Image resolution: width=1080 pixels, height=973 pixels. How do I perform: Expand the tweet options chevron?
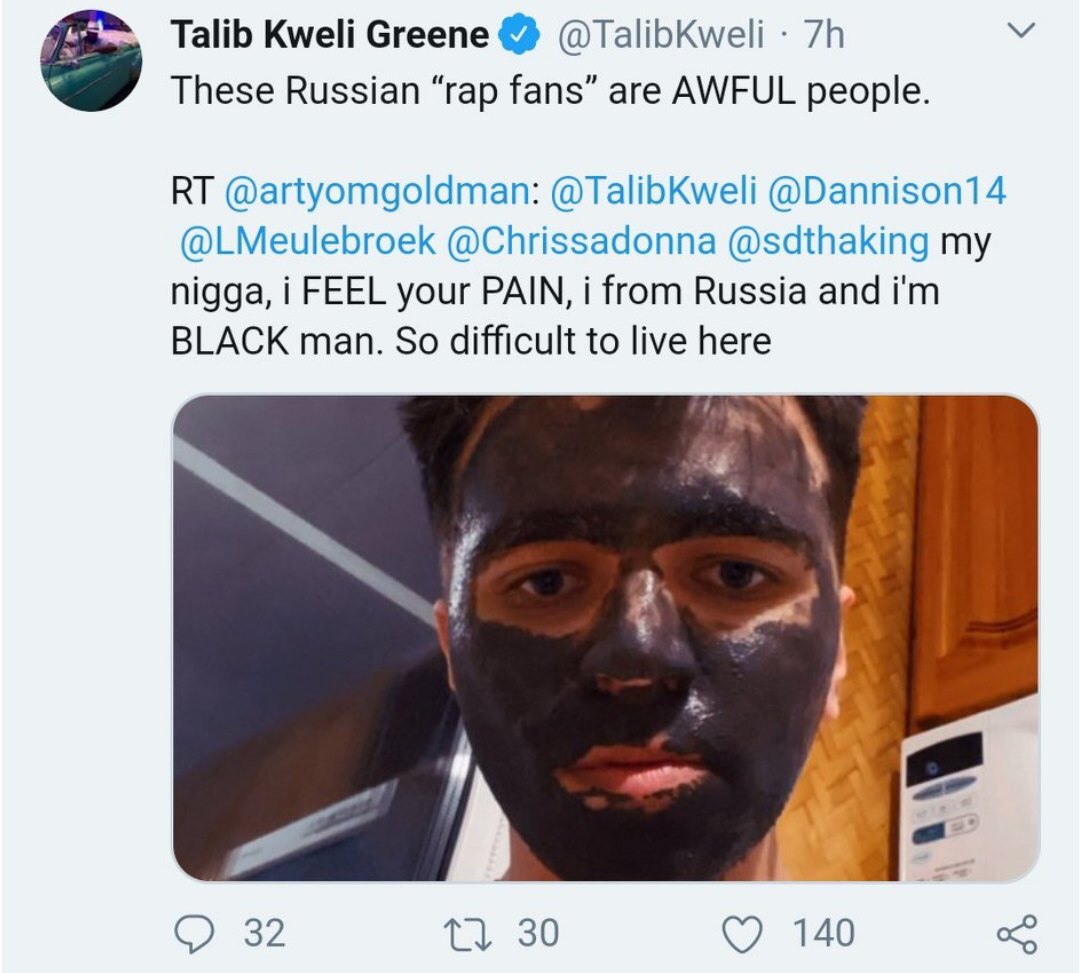point(1021,31)
